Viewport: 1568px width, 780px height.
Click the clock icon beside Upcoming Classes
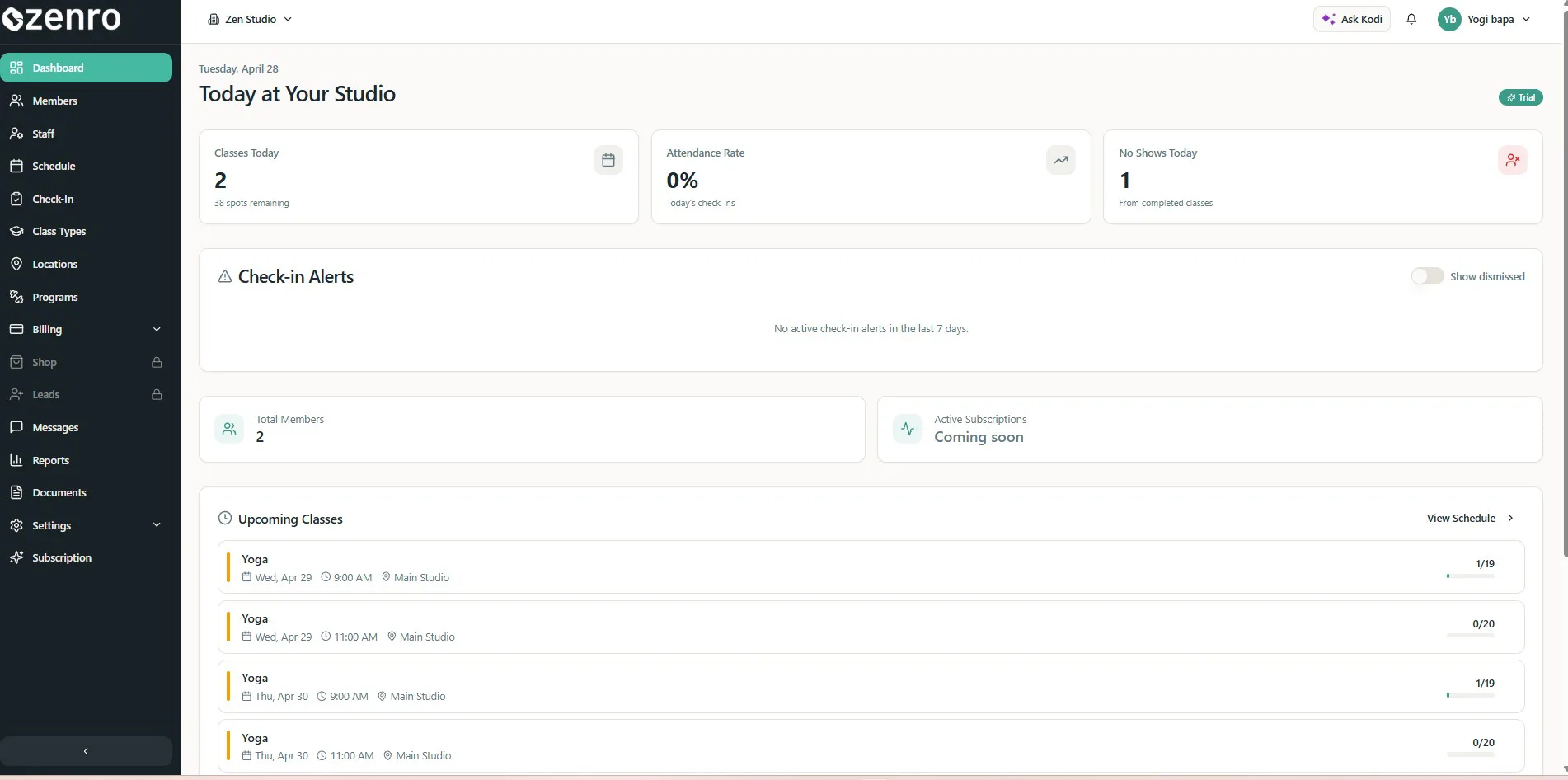coord(224,518)
